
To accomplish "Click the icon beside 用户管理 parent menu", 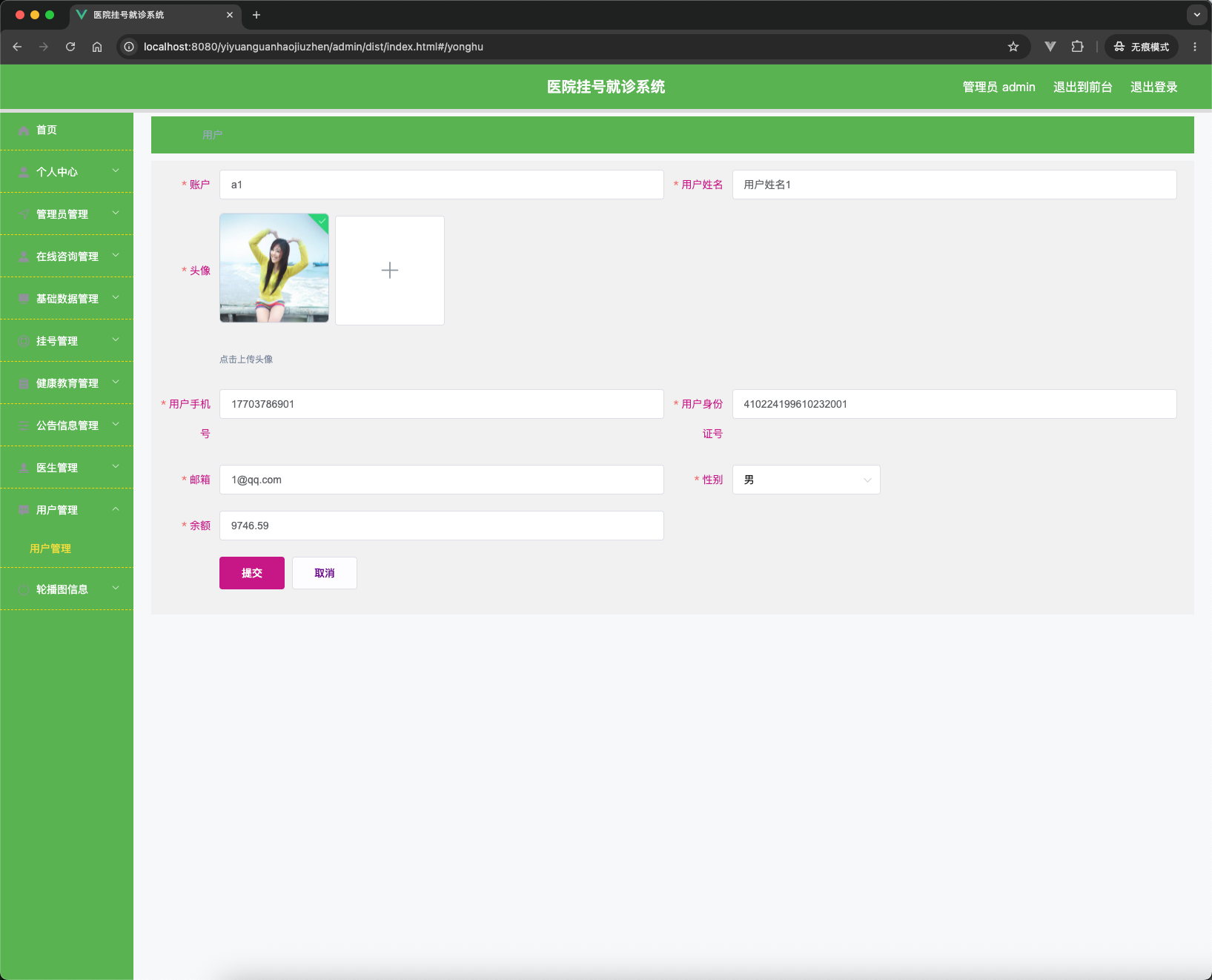I will (x=24, y=510).
